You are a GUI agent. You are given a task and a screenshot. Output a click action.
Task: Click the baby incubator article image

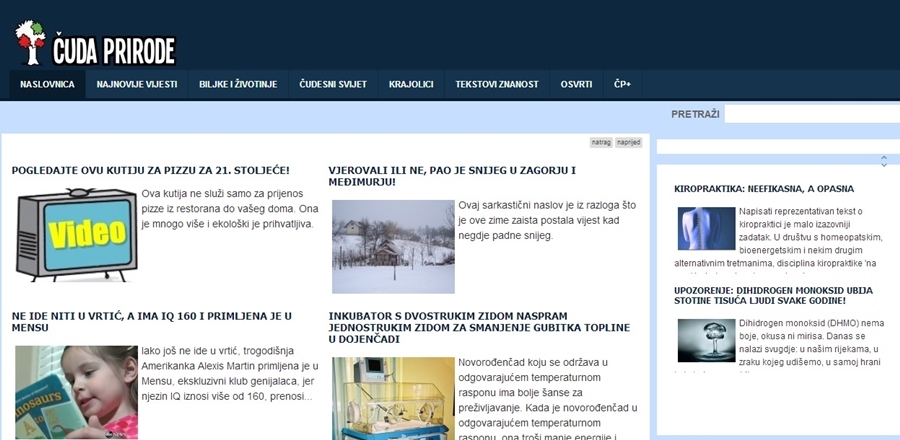click(393, 398)
